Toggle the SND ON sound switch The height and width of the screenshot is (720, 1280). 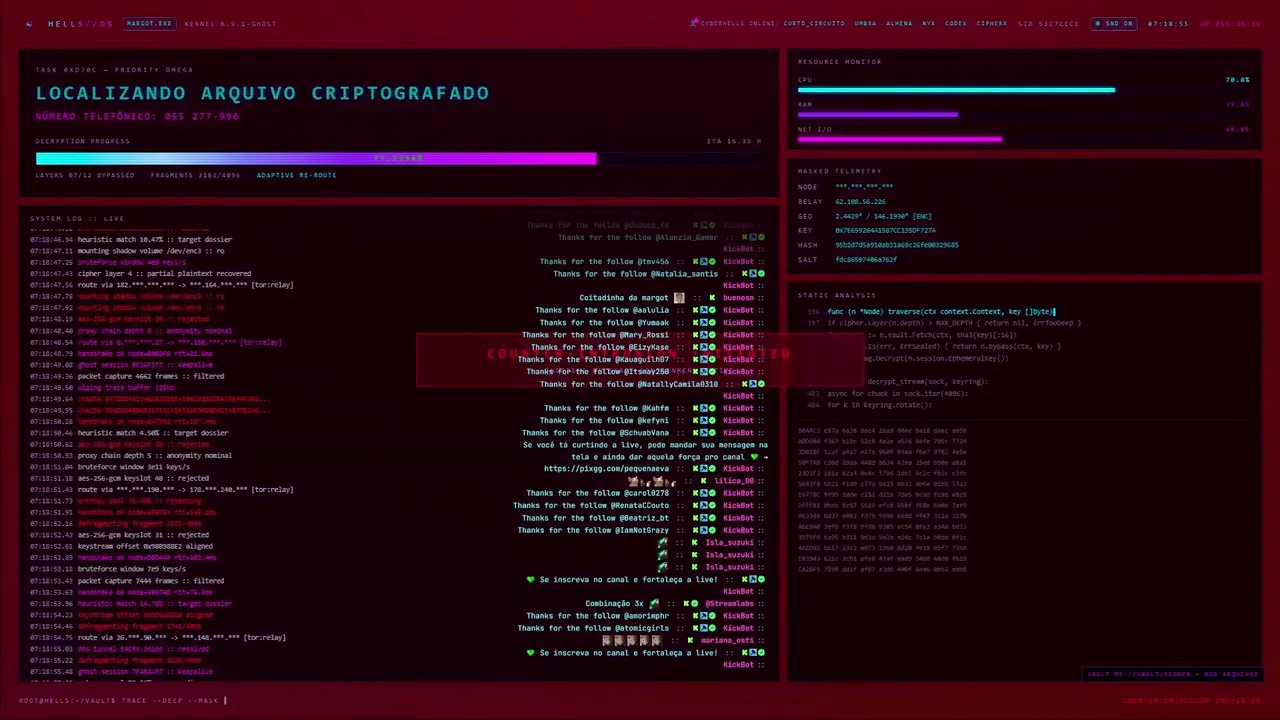click(x=1113, y=23)
